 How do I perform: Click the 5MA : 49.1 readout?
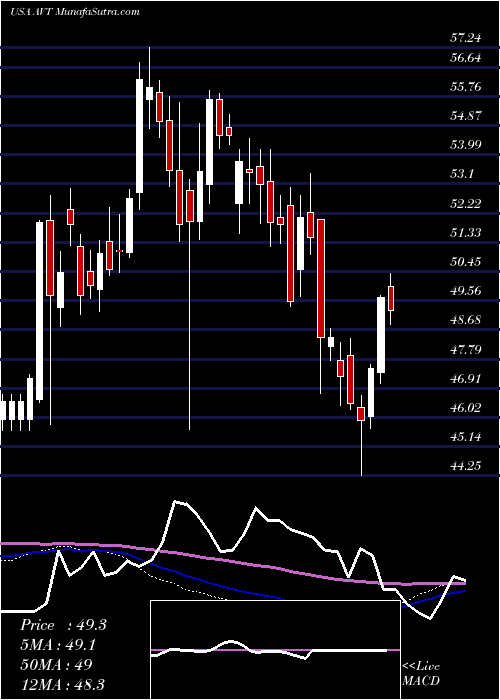tap(58, 645)
